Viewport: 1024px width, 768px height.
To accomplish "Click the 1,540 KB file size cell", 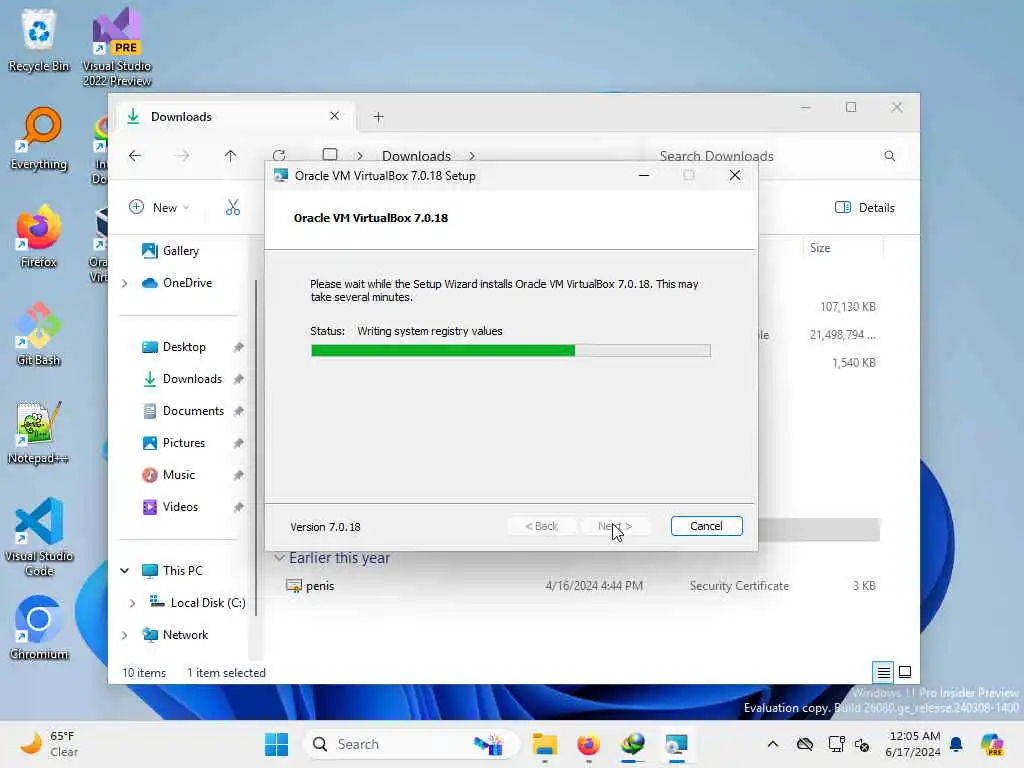I will (854, 362).
